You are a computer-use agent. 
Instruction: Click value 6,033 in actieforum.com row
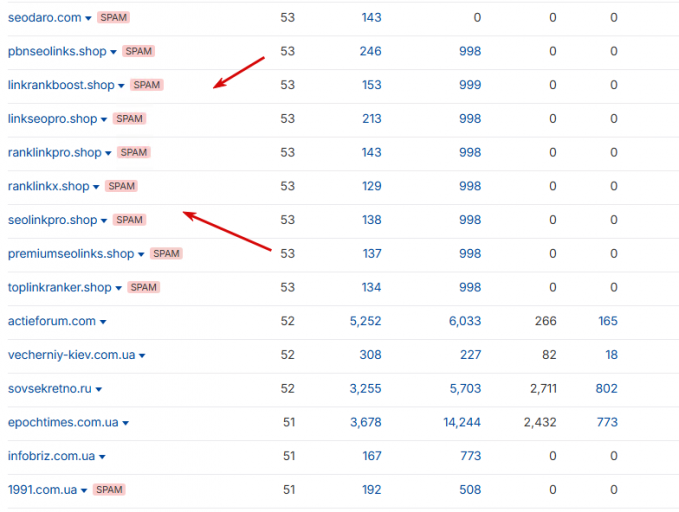click(465, 321)
